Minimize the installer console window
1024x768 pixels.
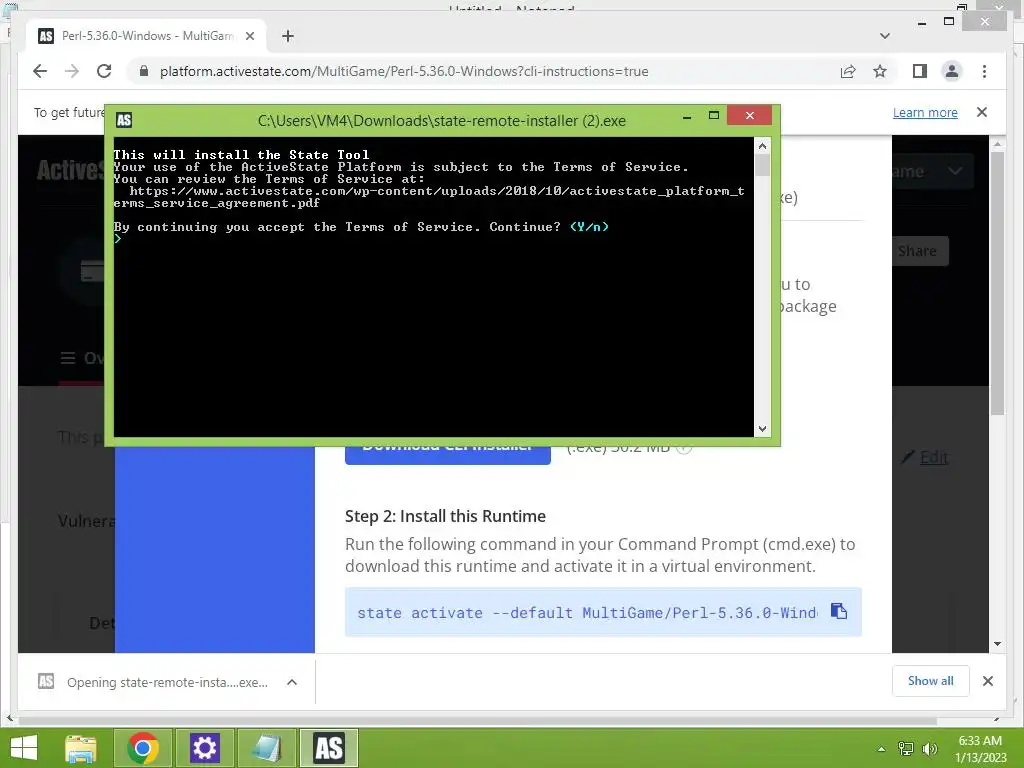[687, 118]
